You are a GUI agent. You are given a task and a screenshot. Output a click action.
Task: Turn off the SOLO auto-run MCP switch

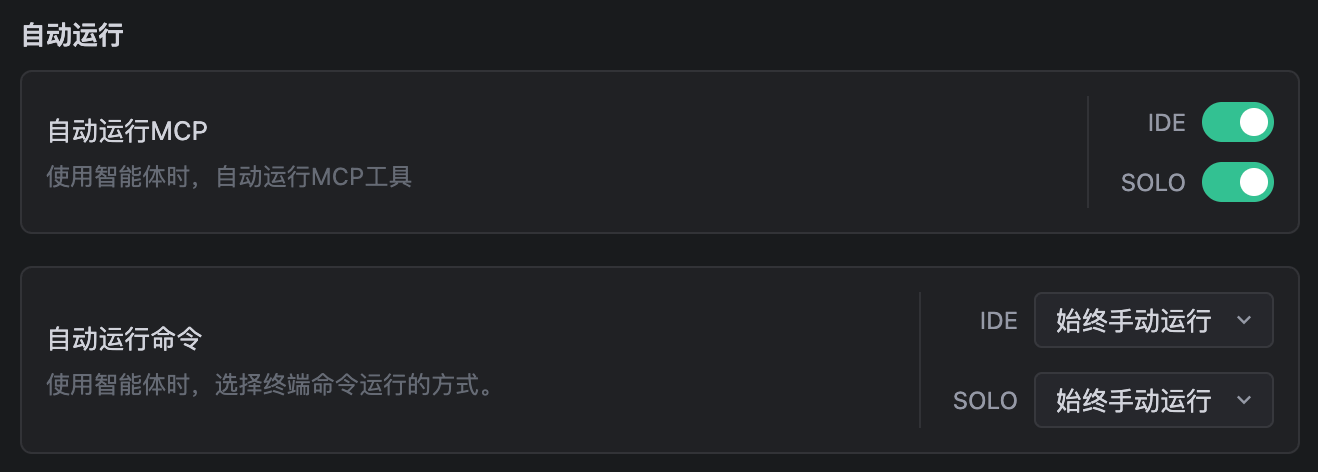coord(1237,182)
